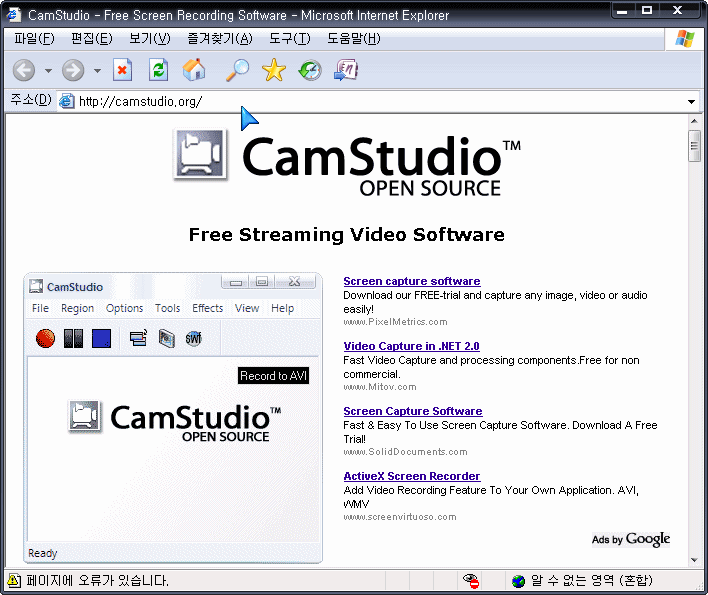Screen dimensions: 708x595
Task: Click the large CamStudio camera logo
Action: tap(200, 154)
